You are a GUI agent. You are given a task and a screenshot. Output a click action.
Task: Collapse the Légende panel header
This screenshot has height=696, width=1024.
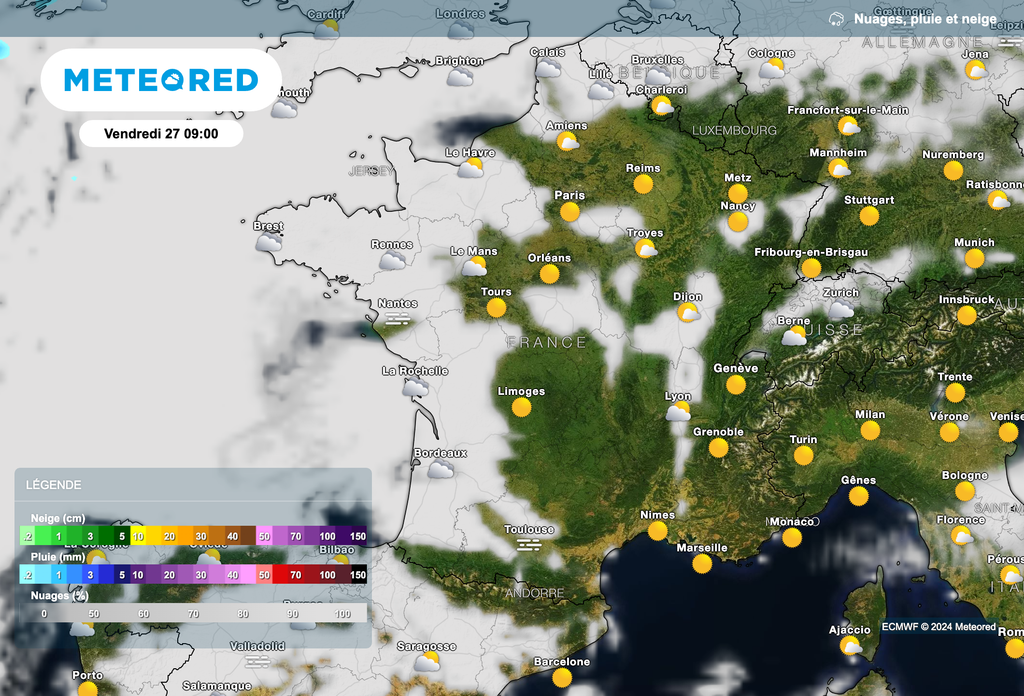pos(192,485)
